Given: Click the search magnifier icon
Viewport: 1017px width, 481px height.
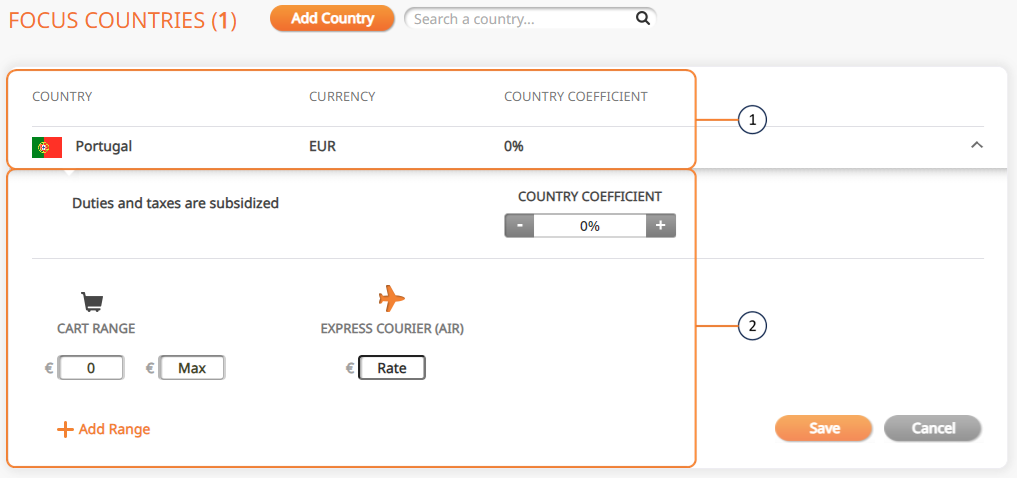Looking at the screenshot, I should pyautogui.click(x=643, y=19).
